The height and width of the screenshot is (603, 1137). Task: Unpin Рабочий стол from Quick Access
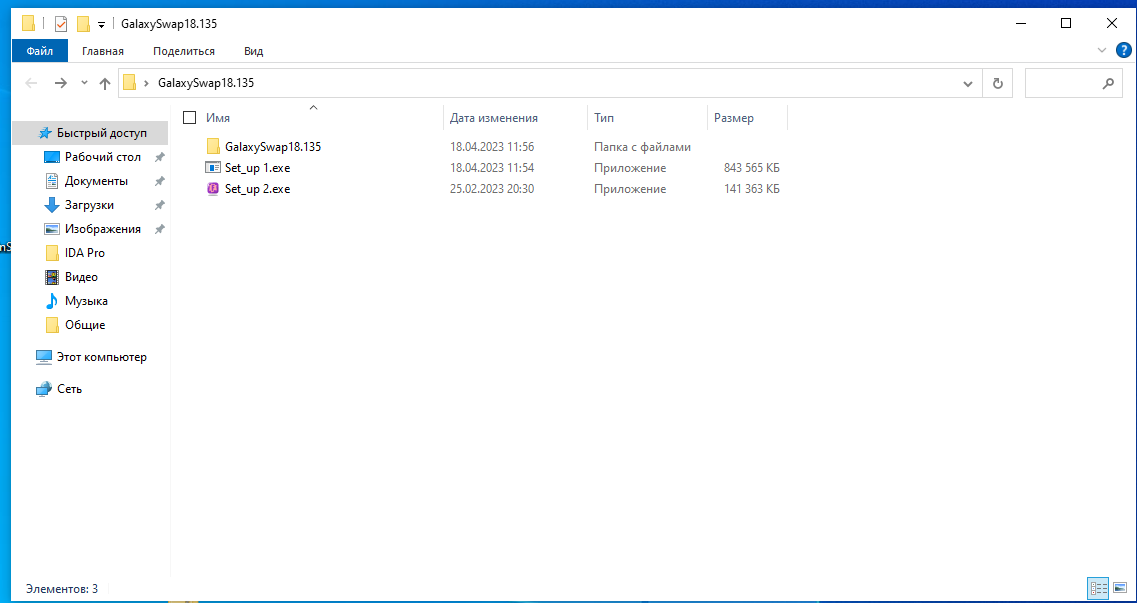(x=160, y=157)
